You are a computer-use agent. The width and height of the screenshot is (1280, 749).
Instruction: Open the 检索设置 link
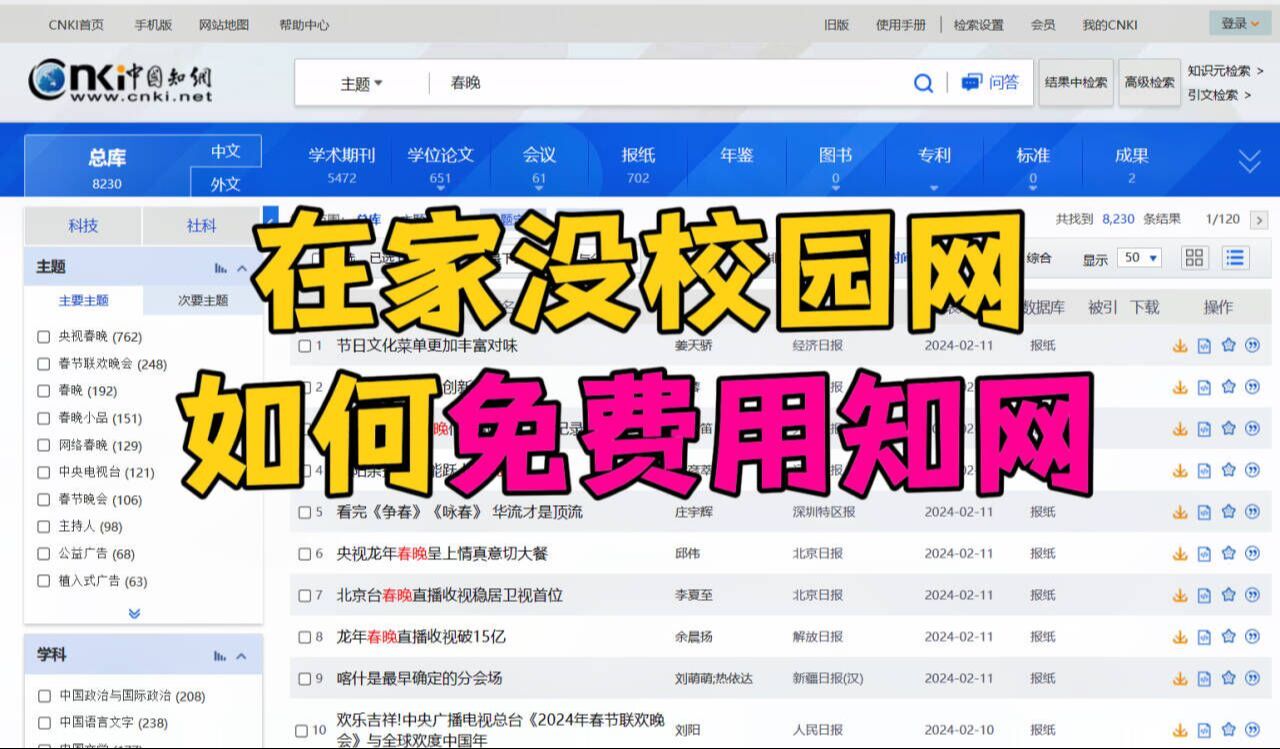point(979,25)
